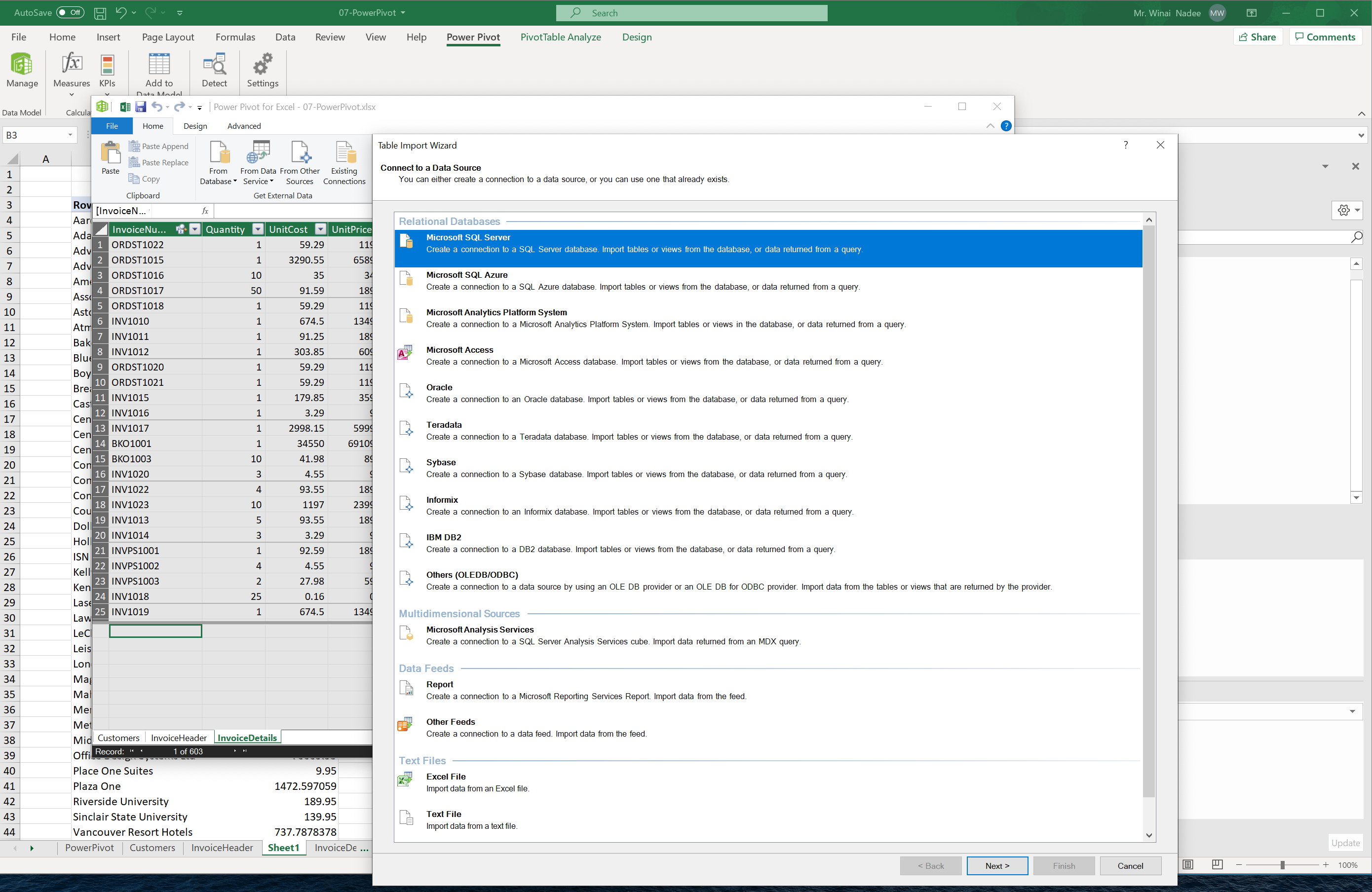
Task: Open the Customers table tab in Power Pivot
Action: [x=118, y=738]
